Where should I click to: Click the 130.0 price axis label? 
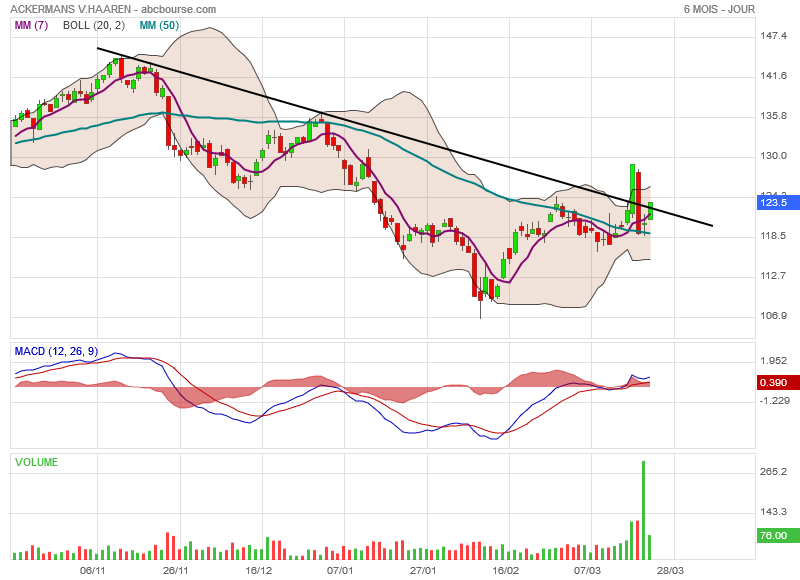773,156
